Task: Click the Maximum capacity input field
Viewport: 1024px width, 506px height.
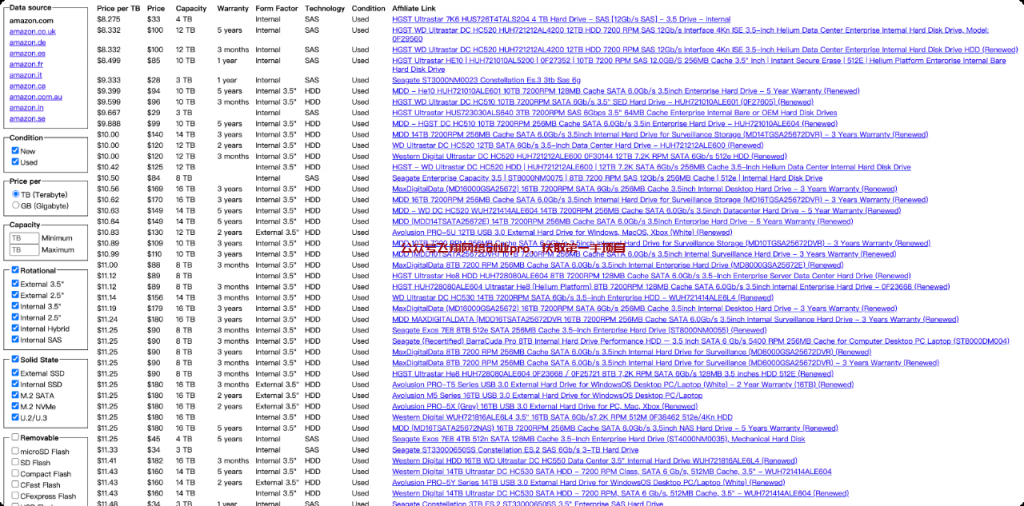Action: (23, 249)
